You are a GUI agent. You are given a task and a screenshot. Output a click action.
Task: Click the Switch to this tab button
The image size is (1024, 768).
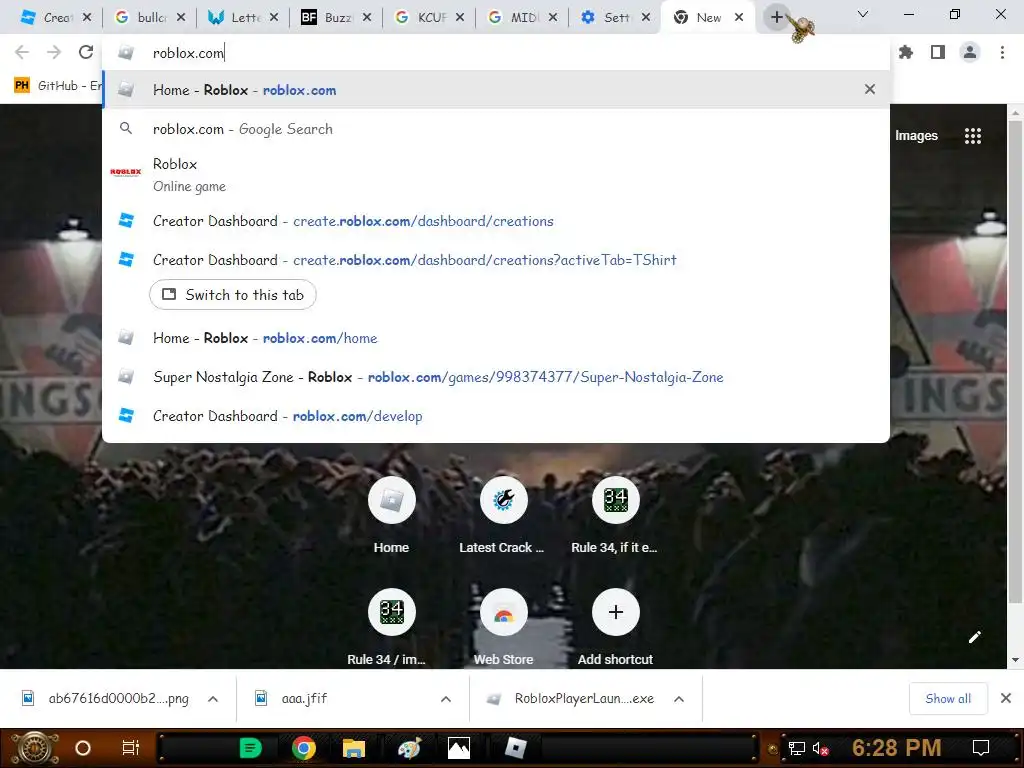[x=233, y=295]
